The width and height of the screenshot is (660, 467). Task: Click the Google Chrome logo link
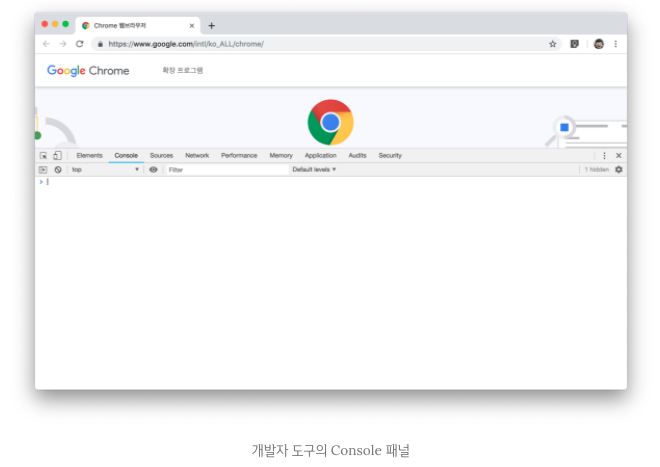88,70
